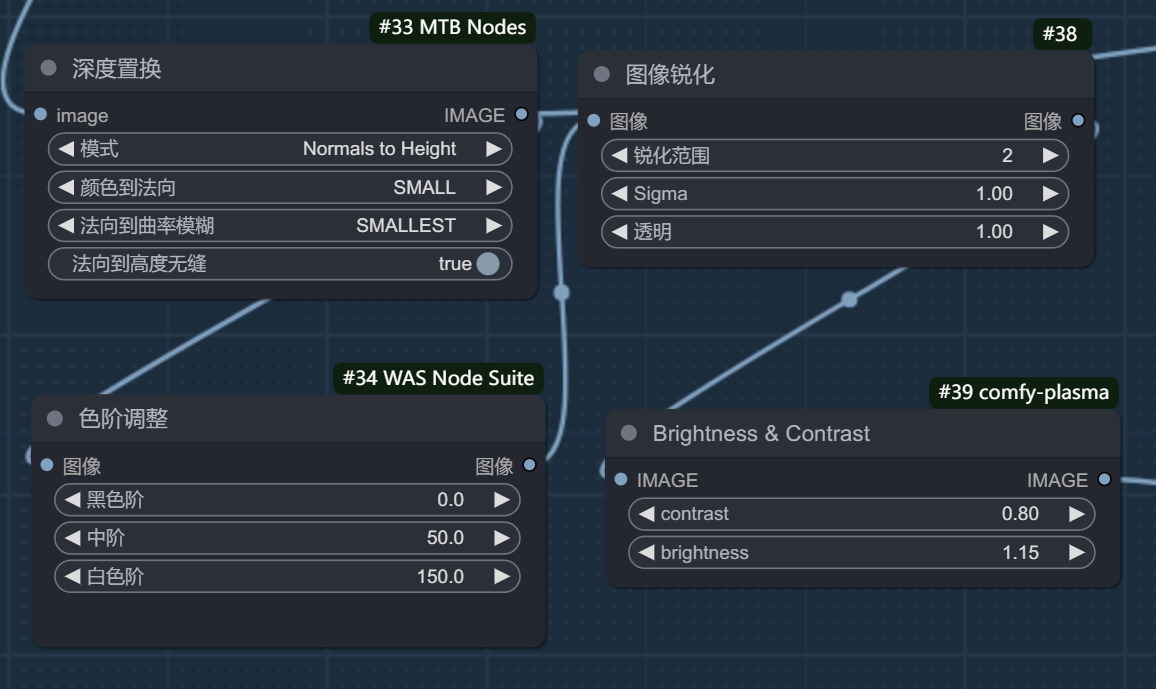This screenshot has width=1156, height=689.
Task: Click the #39 comfy-plasma badge
Action: click(1023, 392)
